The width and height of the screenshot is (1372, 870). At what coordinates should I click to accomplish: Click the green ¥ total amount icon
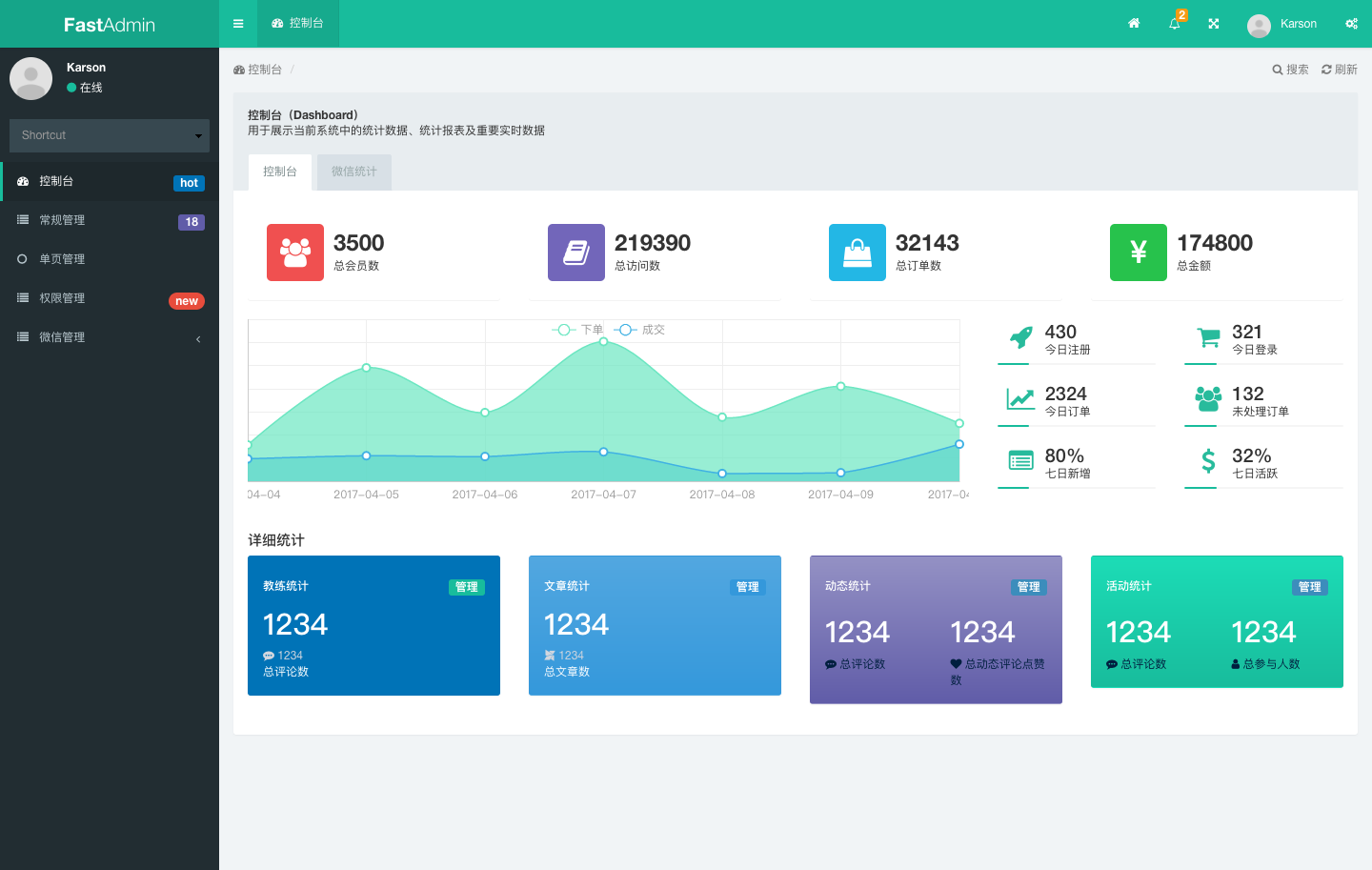pyautogui.click(x=1138, y=253)
